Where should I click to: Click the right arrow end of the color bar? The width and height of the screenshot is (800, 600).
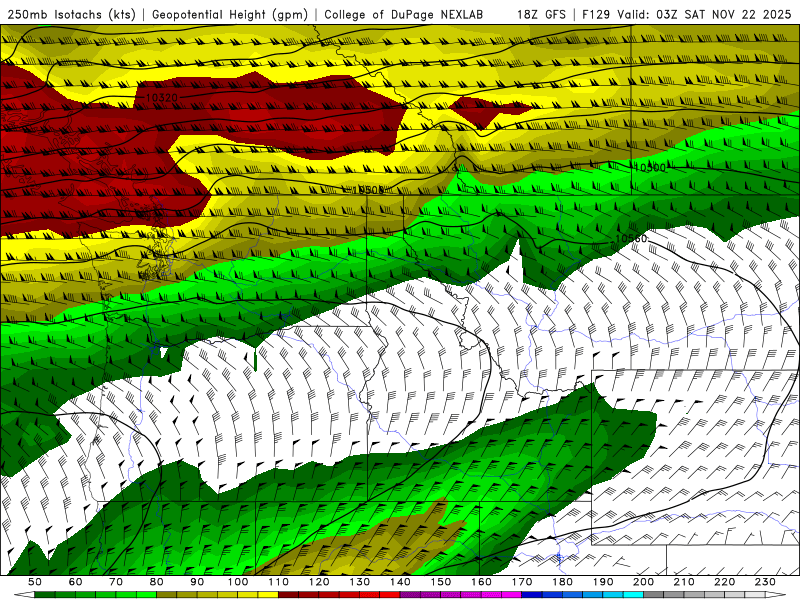[776, 595]
